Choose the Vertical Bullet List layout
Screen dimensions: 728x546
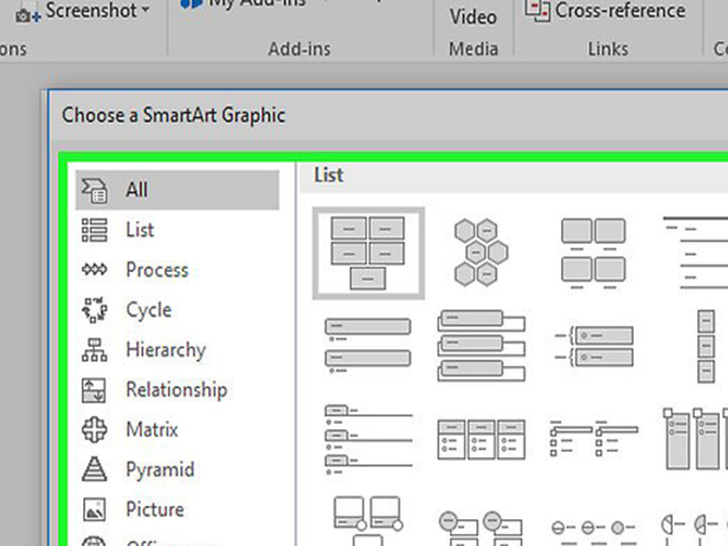368,345
